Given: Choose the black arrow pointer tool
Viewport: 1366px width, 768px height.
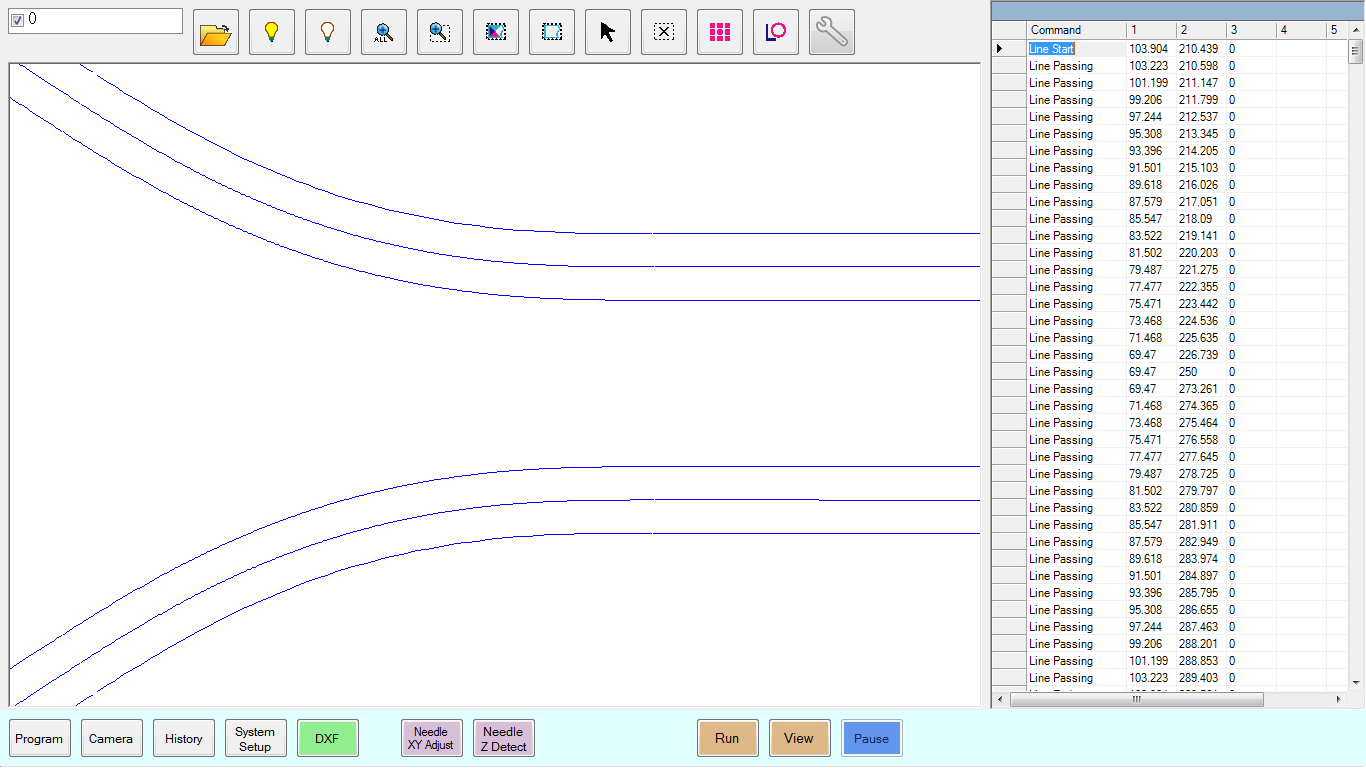Looking at the screenshot, I should click(607, 32).
